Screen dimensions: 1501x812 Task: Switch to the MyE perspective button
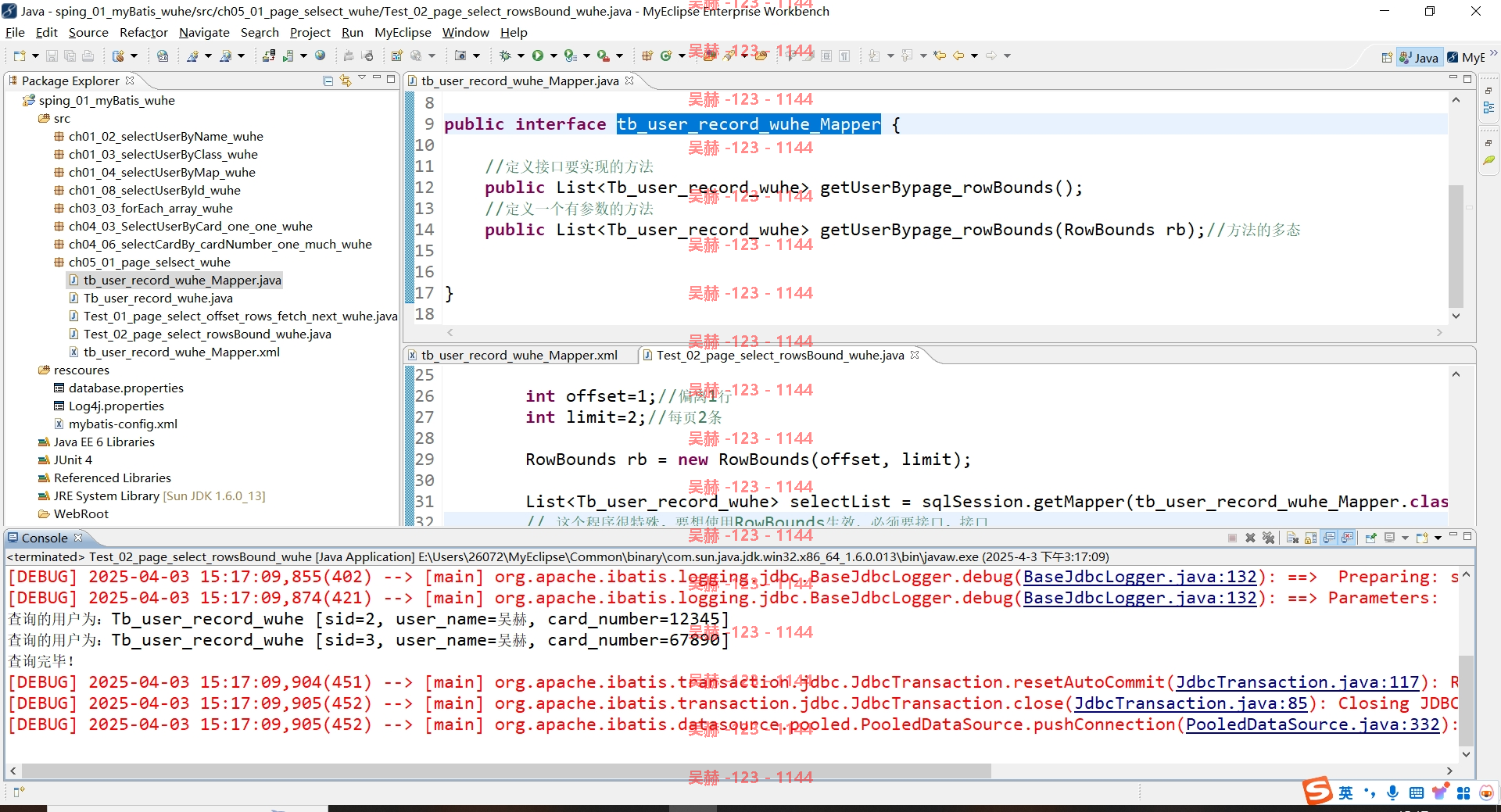coord(1465,57)
